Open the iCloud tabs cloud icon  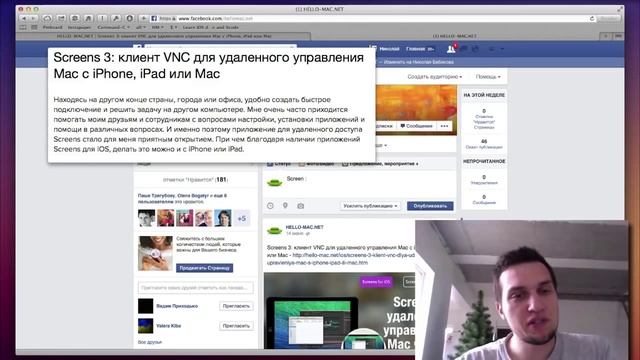(47, 18)
